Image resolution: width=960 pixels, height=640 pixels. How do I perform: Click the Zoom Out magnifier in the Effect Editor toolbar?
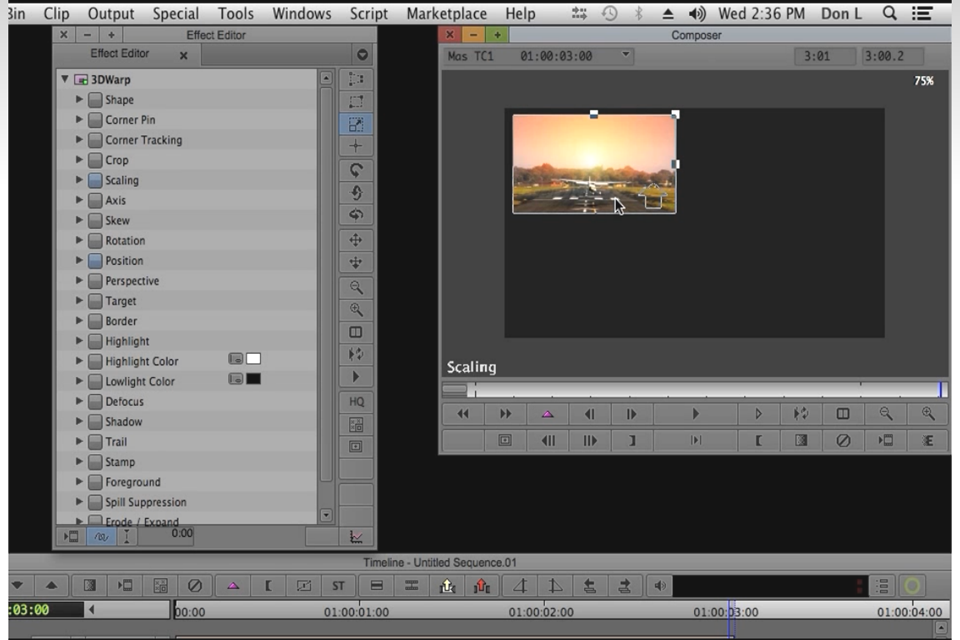[x=356, y=287]
